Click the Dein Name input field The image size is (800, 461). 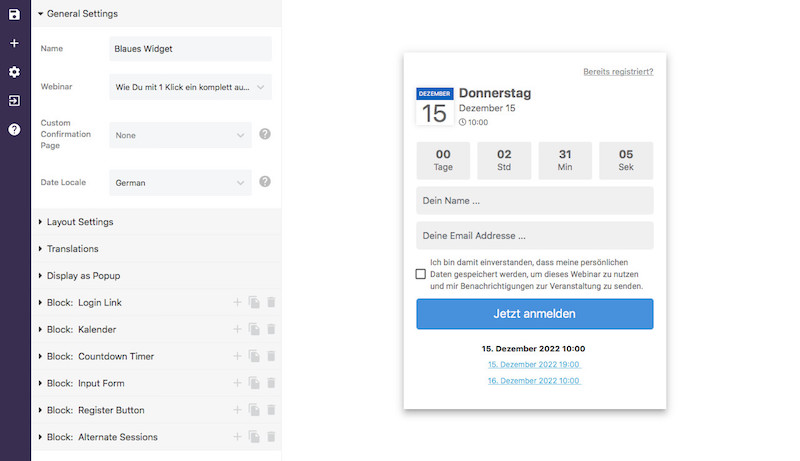click(534, 201)
